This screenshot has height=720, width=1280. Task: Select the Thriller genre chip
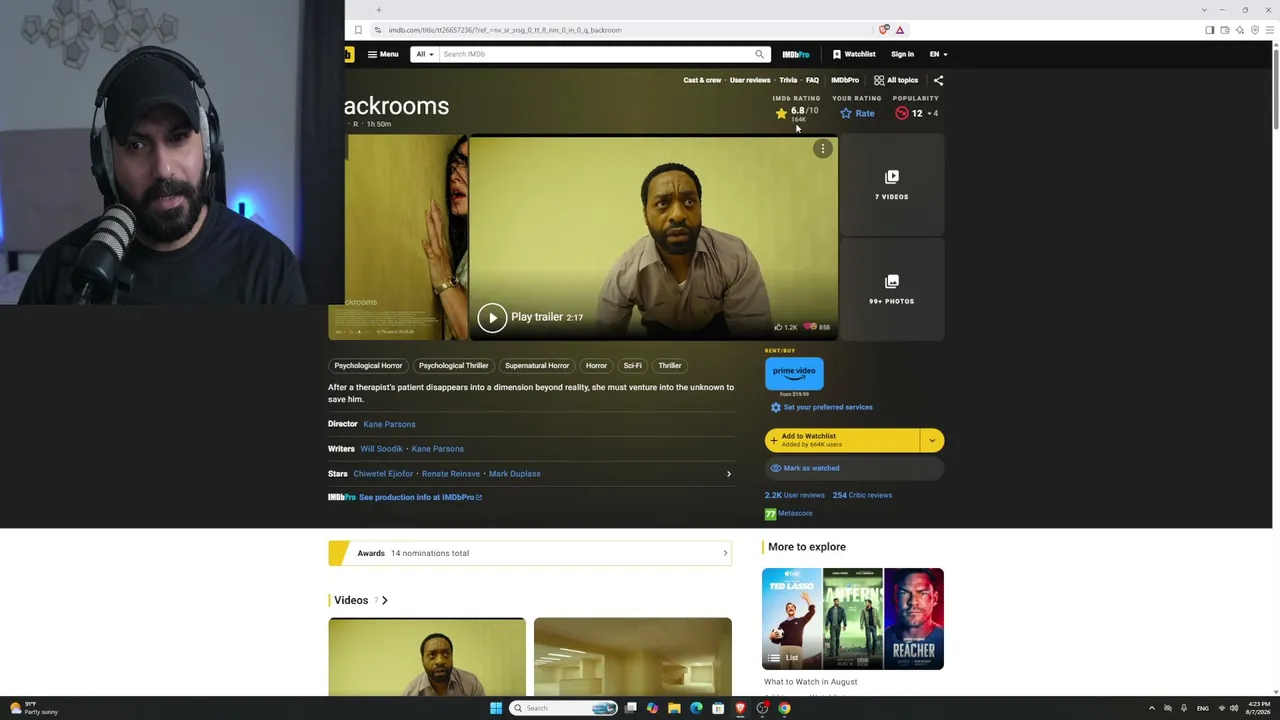tap(670, 366)
